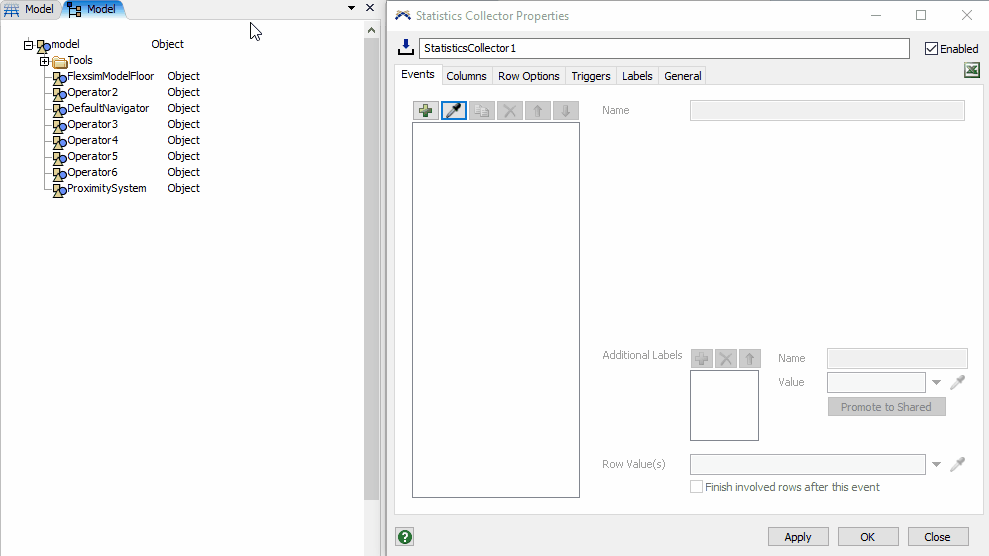Click the eyedropper next to Row Value(s)
Screen dimensions: 989x556
957,464
